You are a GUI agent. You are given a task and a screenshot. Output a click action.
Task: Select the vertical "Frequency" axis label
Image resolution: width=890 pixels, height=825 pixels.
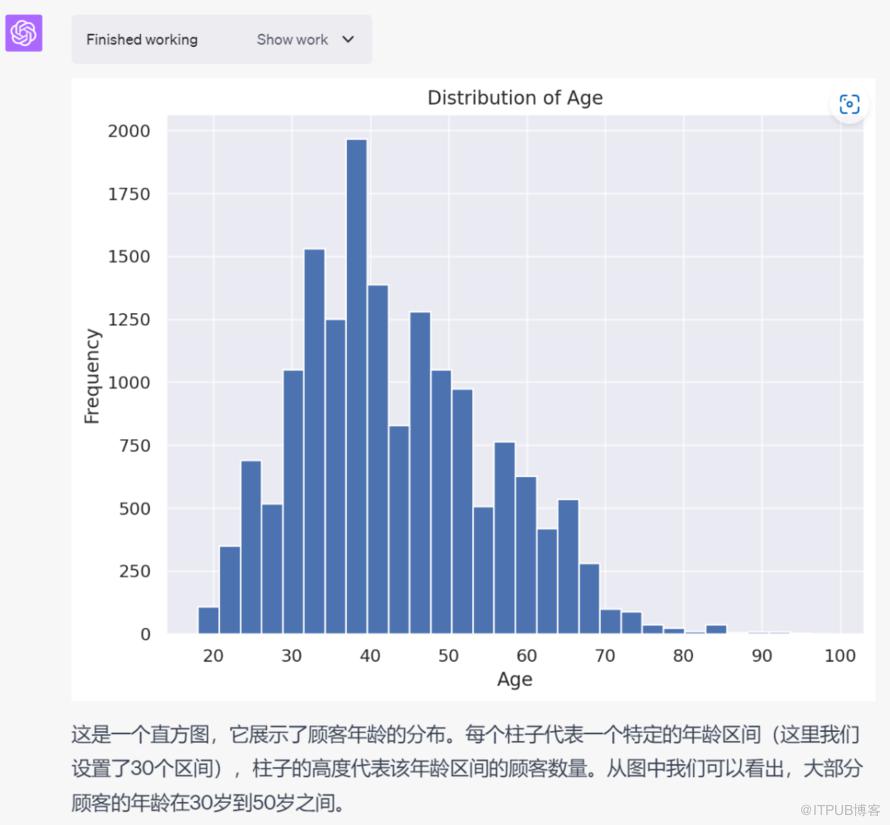pyautogui.click(x=93, y=376)
